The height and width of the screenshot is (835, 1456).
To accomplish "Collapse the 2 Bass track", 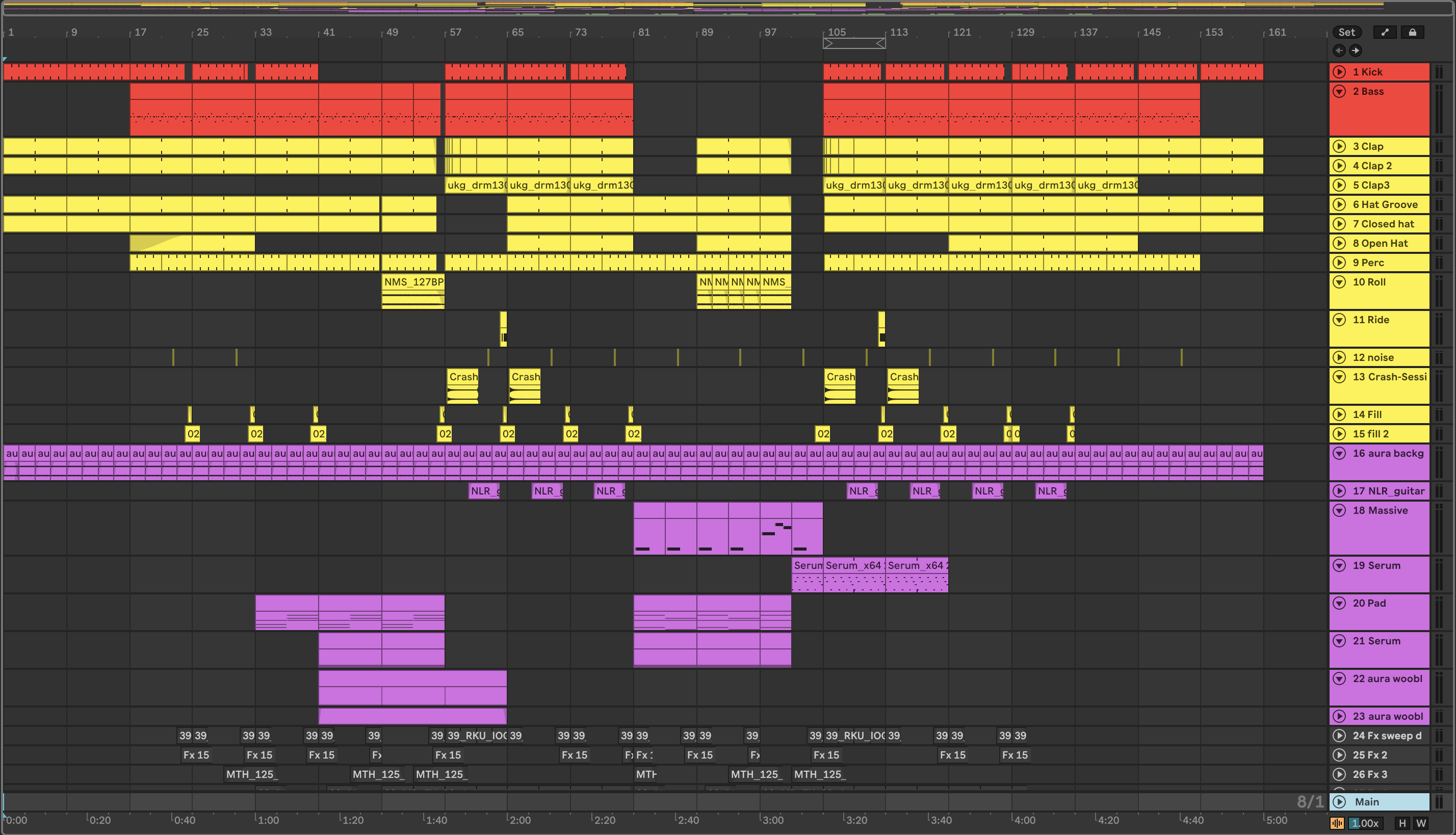I will click(x=1340, y=91).
